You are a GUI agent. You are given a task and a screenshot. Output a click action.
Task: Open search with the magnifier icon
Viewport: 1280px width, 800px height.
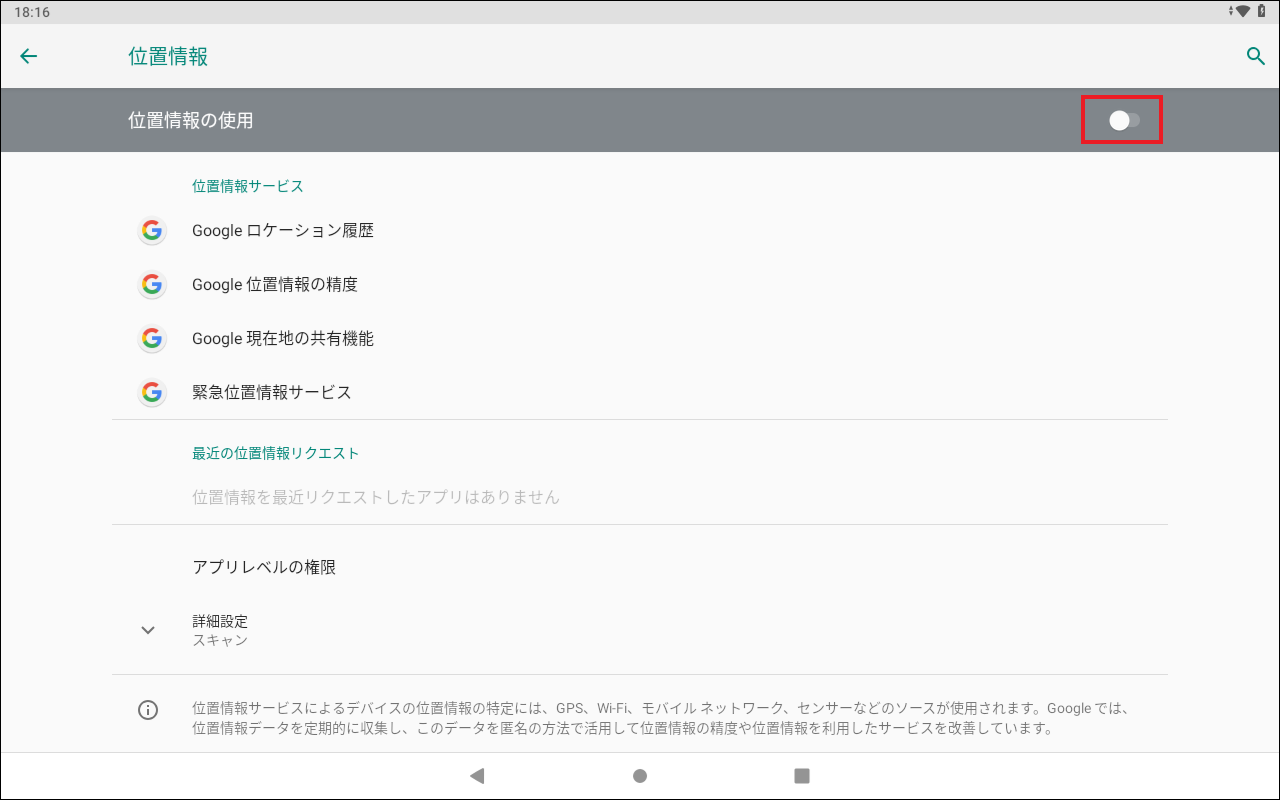point(1255,56)
